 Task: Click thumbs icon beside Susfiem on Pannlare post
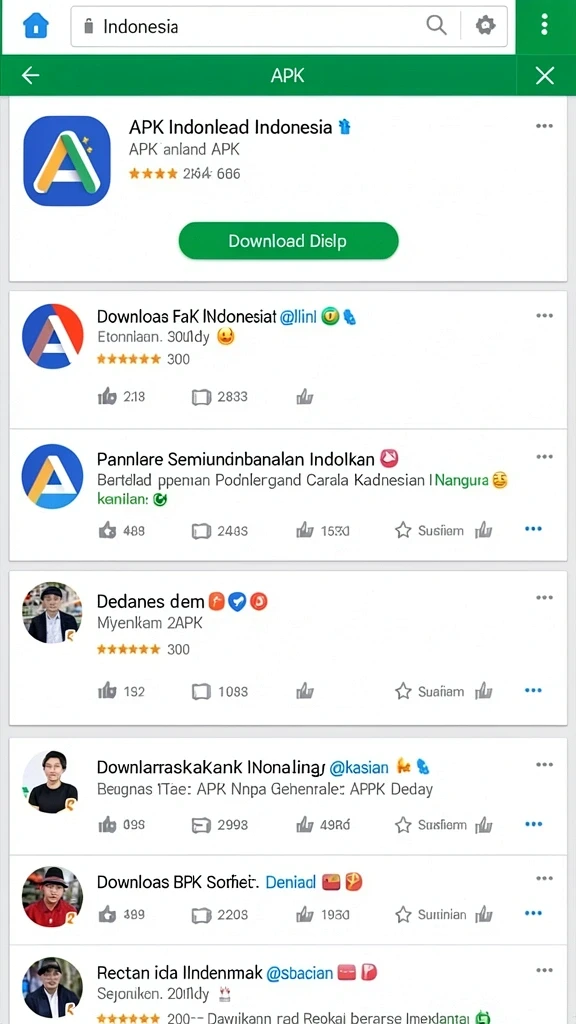coord(483,530)
